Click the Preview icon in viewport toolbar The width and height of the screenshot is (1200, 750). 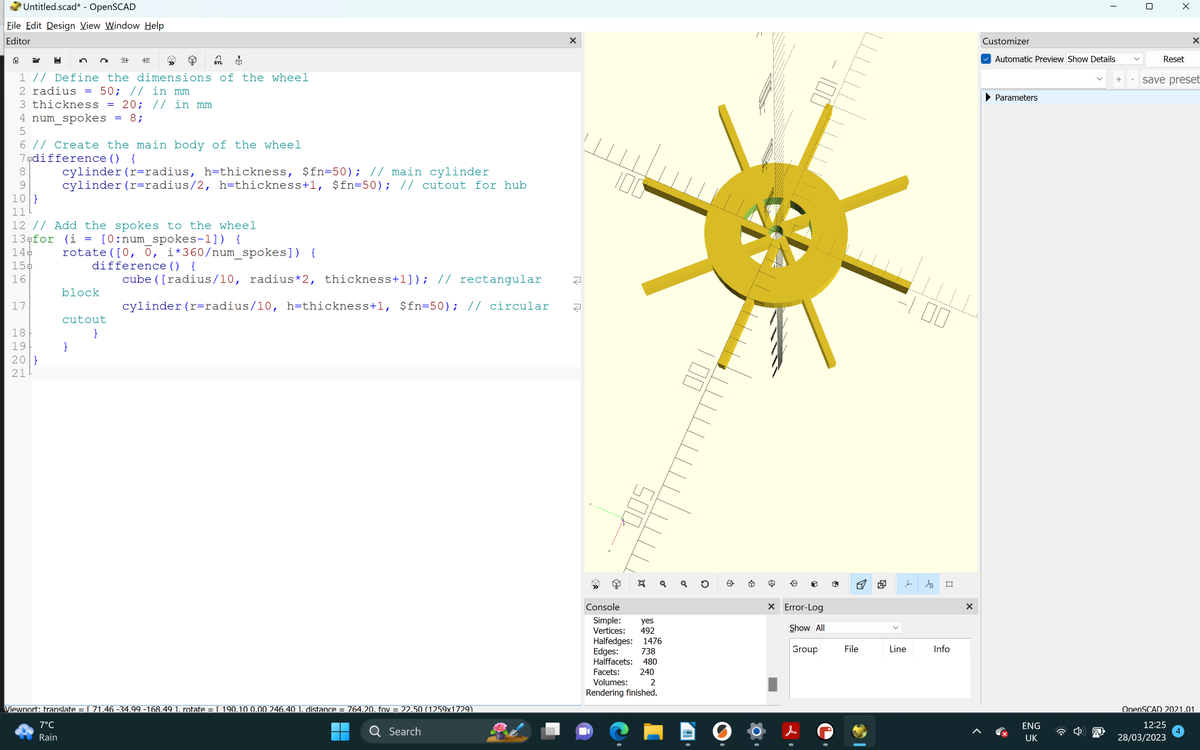click(595, 584)
